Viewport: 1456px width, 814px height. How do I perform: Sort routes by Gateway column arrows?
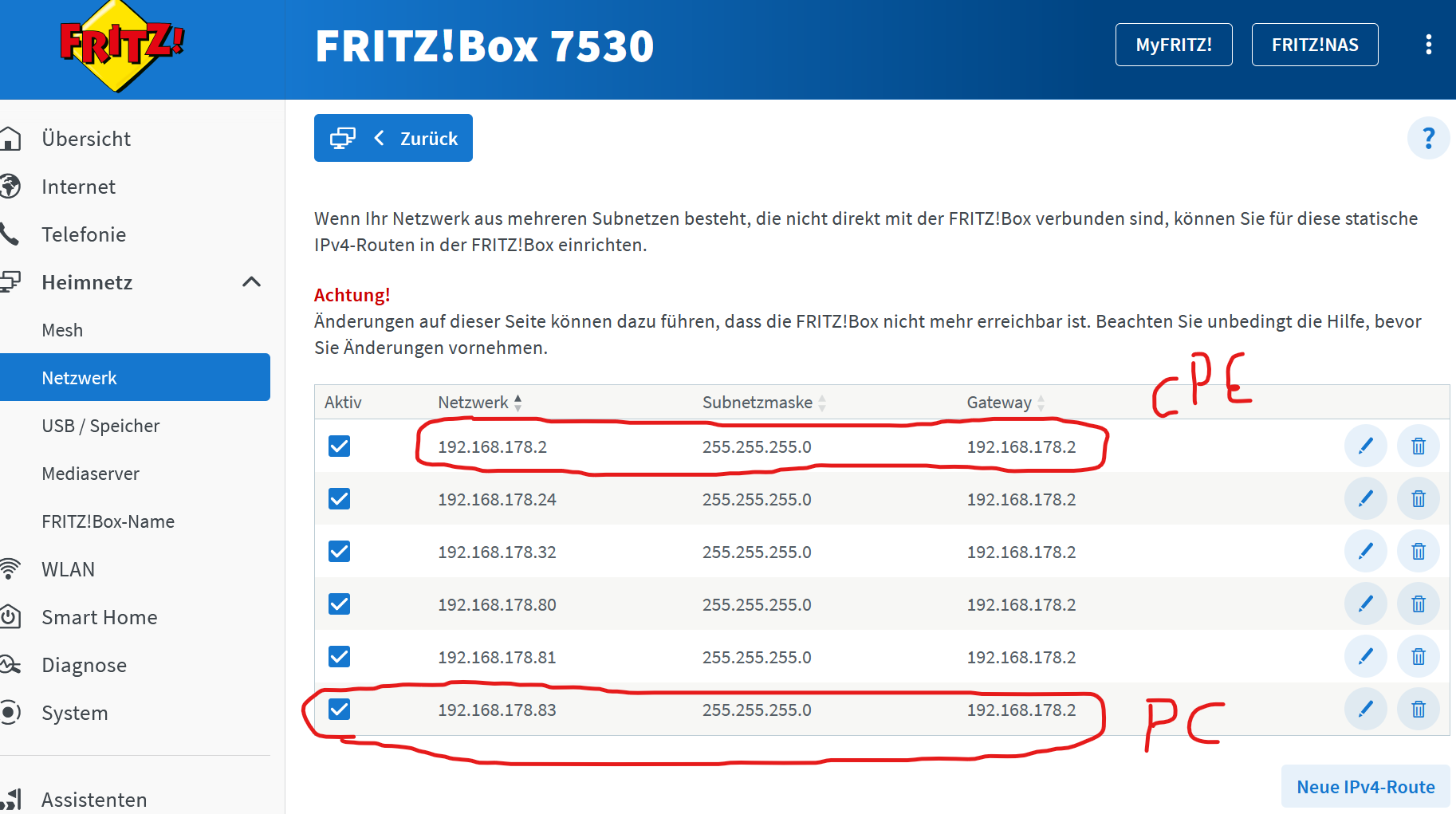pos(1041,403)
